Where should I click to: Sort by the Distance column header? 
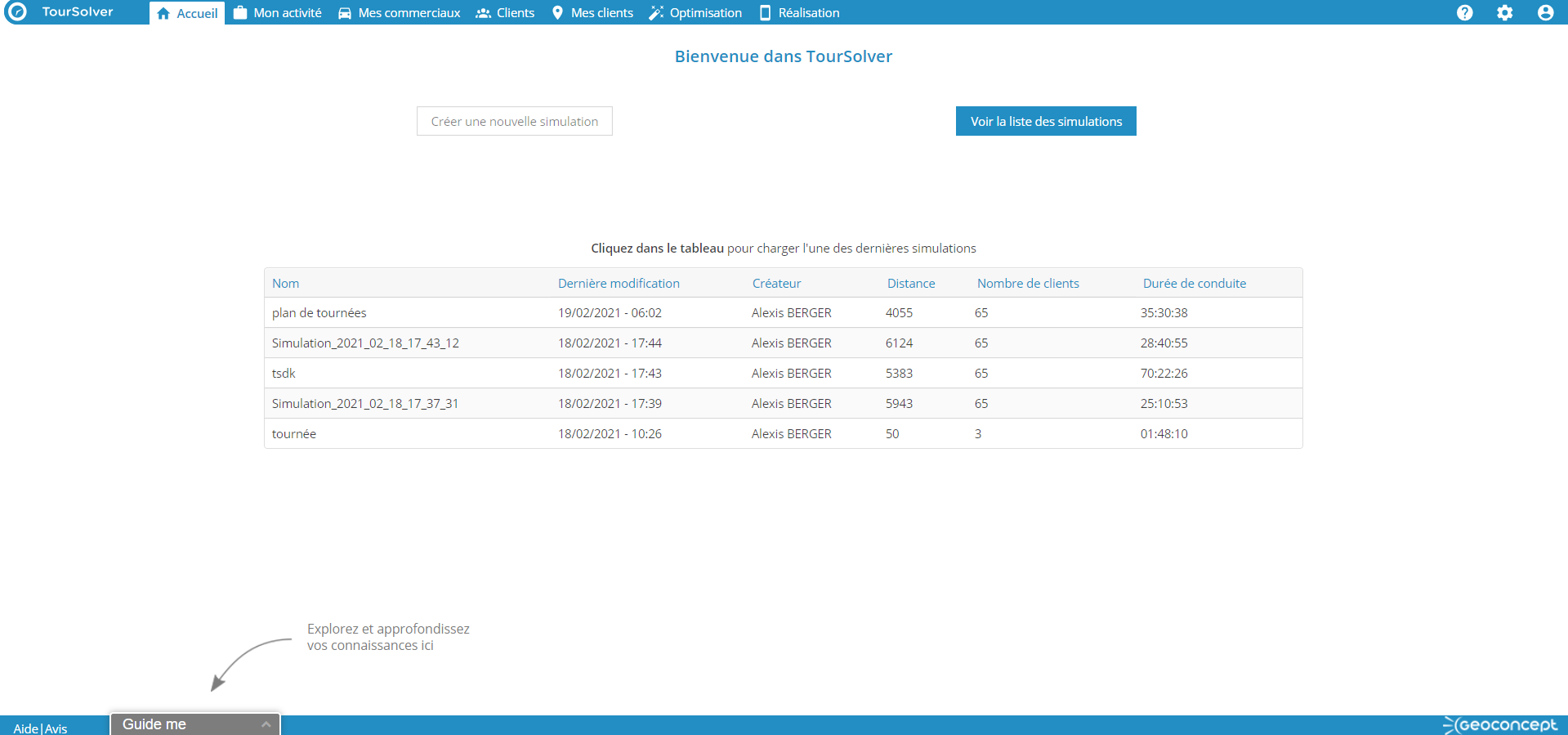point(911,283)
